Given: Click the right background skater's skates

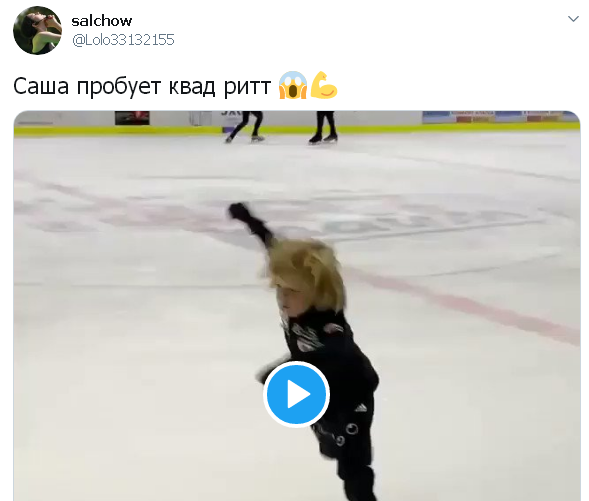Looking at the screenshot, I should point(323,139).
